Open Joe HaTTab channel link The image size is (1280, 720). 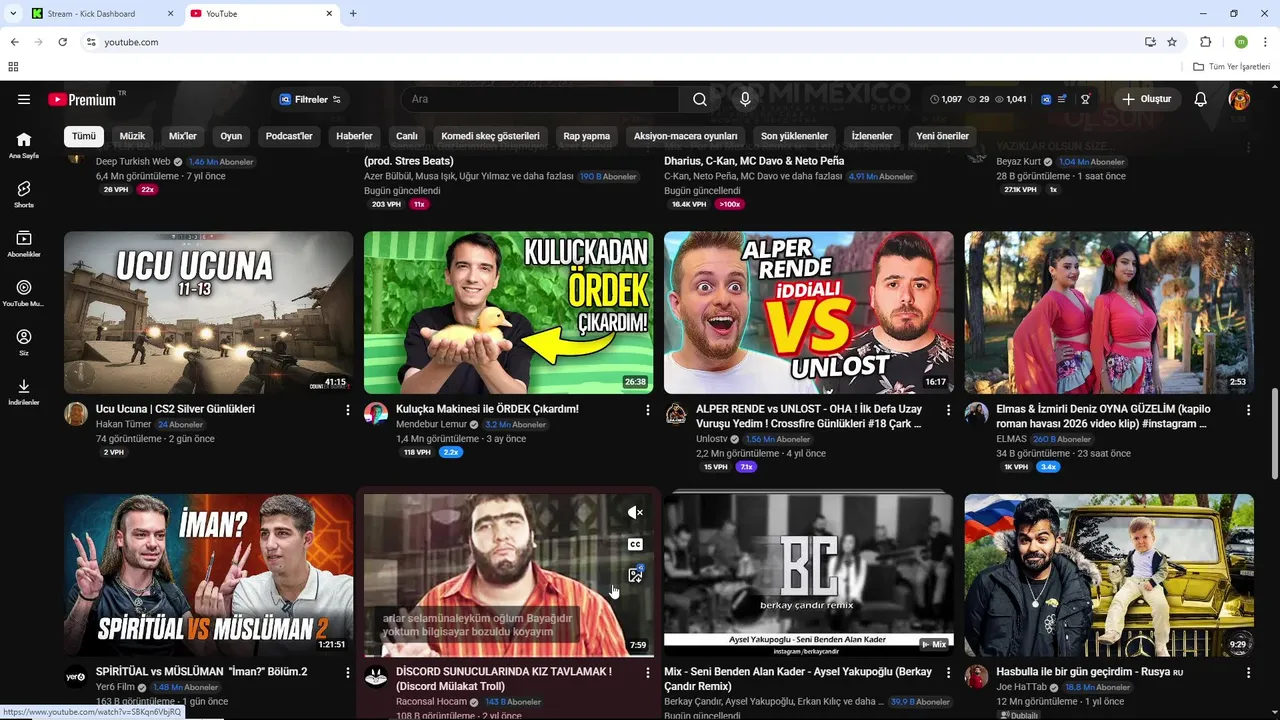(x=1022, y=687)
